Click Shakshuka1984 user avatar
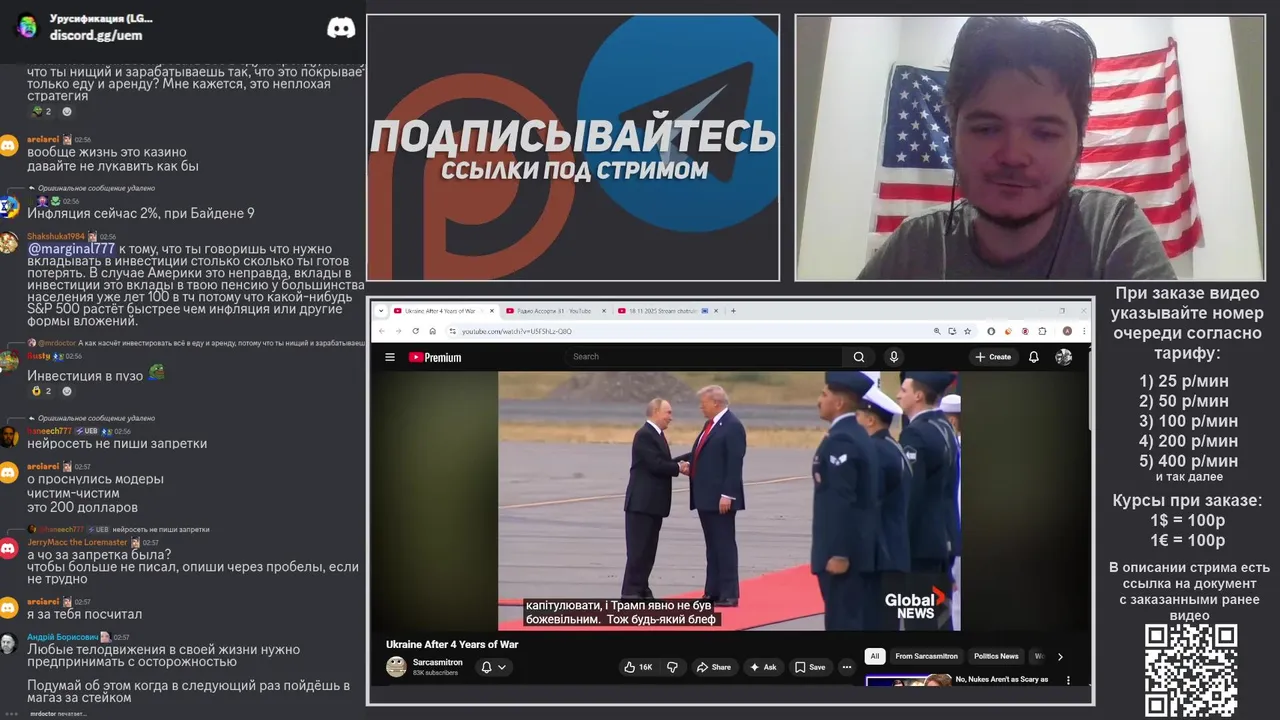Image resolution: width=1280 pixels, height=720 pixels. [x=9, y=243]
